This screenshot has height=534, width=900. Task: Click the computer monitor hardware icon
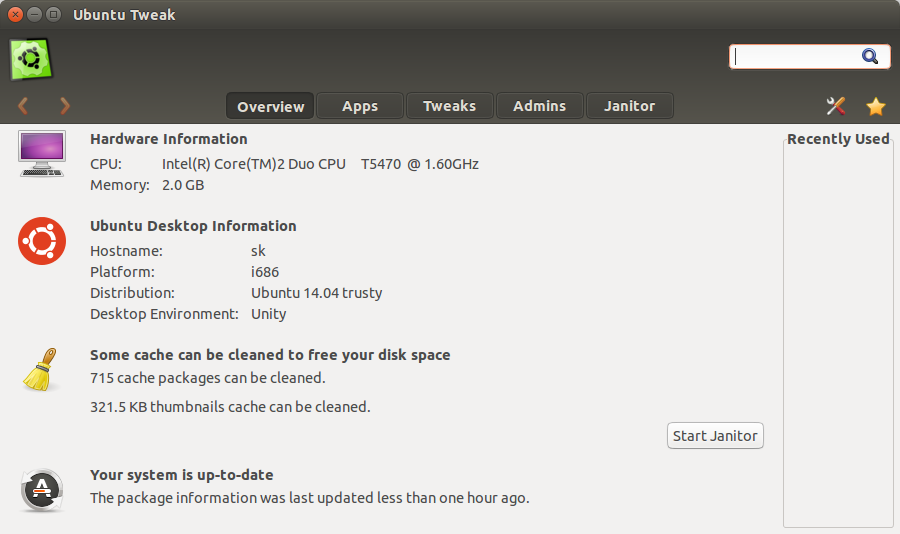[42, 153]
